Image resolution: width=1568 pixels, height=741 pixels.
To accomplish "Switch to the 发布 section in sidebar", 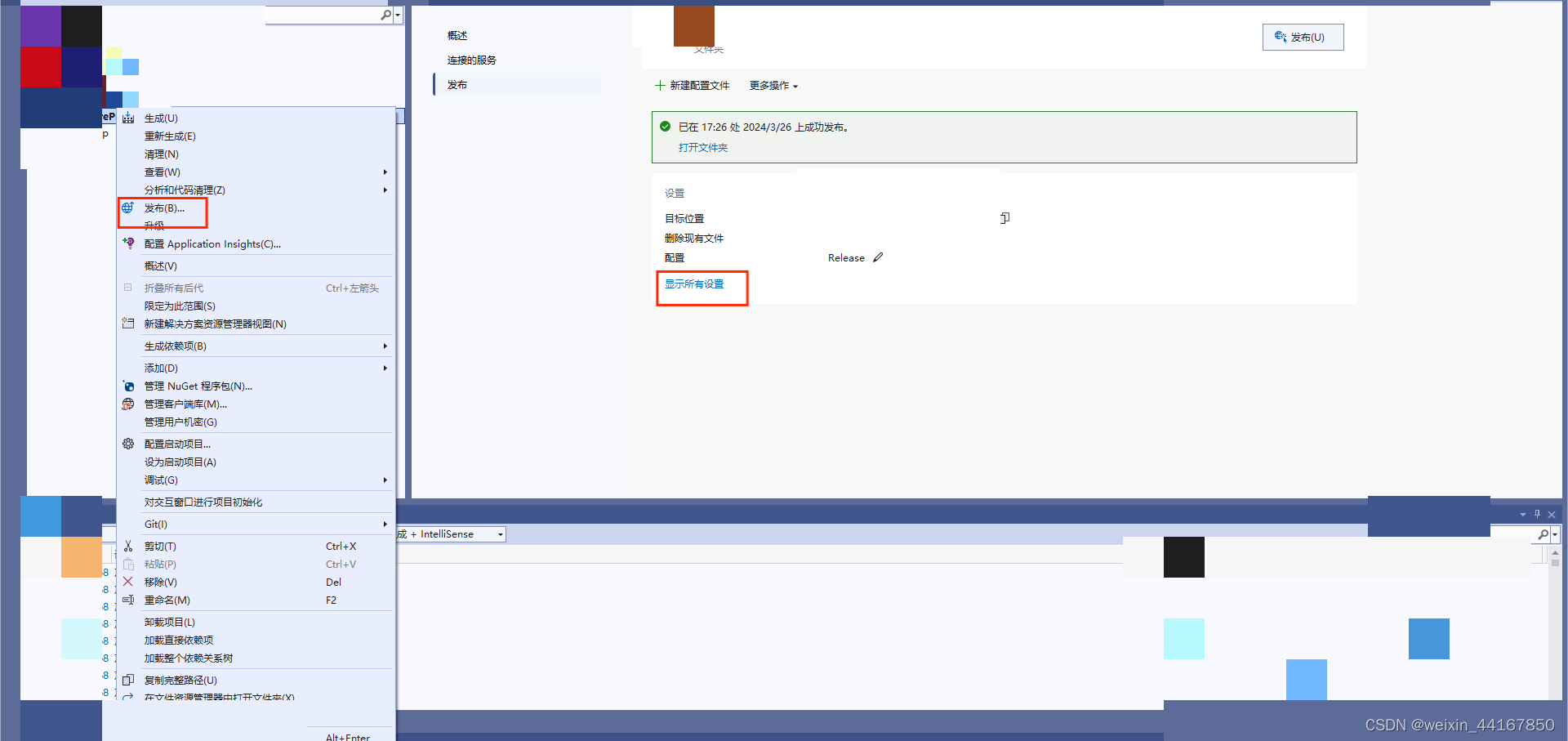I will [457, 84].
